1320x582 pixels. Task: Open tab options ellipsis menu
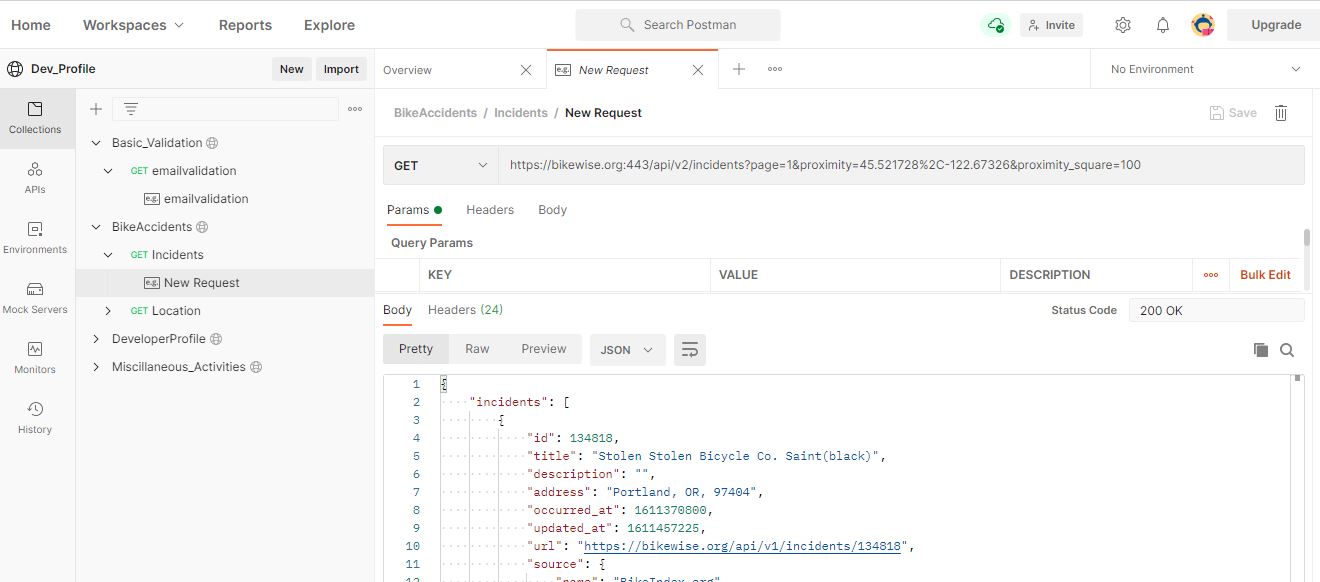point(775,69)
